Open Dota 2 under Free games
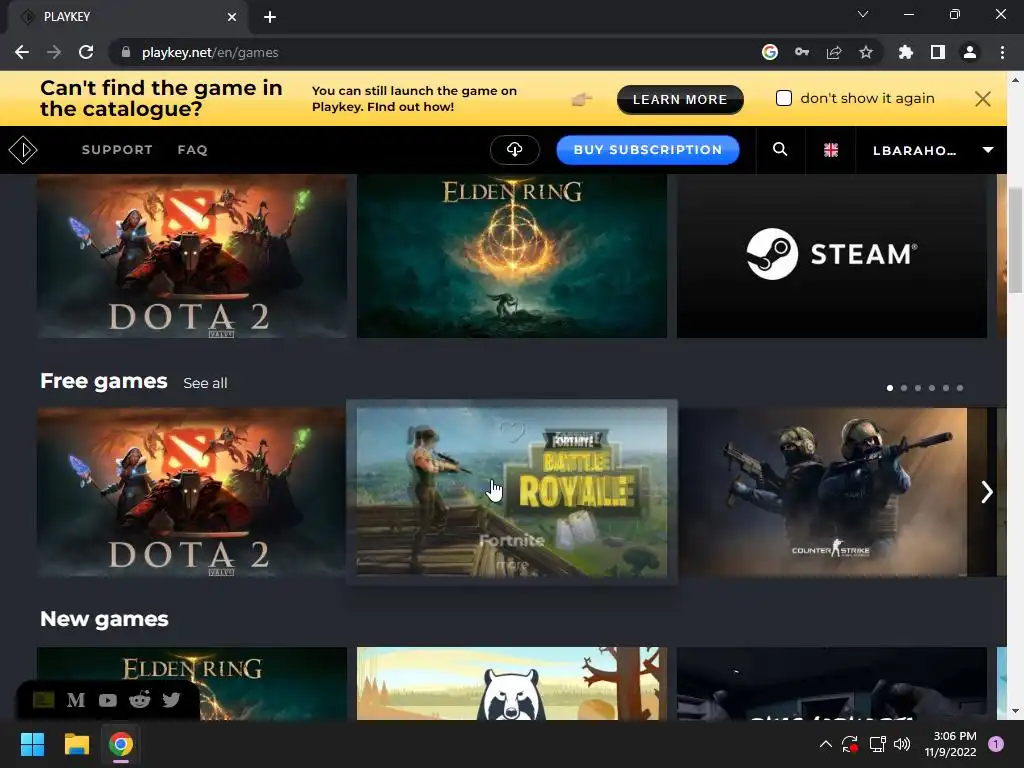 (x=191, y=492)
